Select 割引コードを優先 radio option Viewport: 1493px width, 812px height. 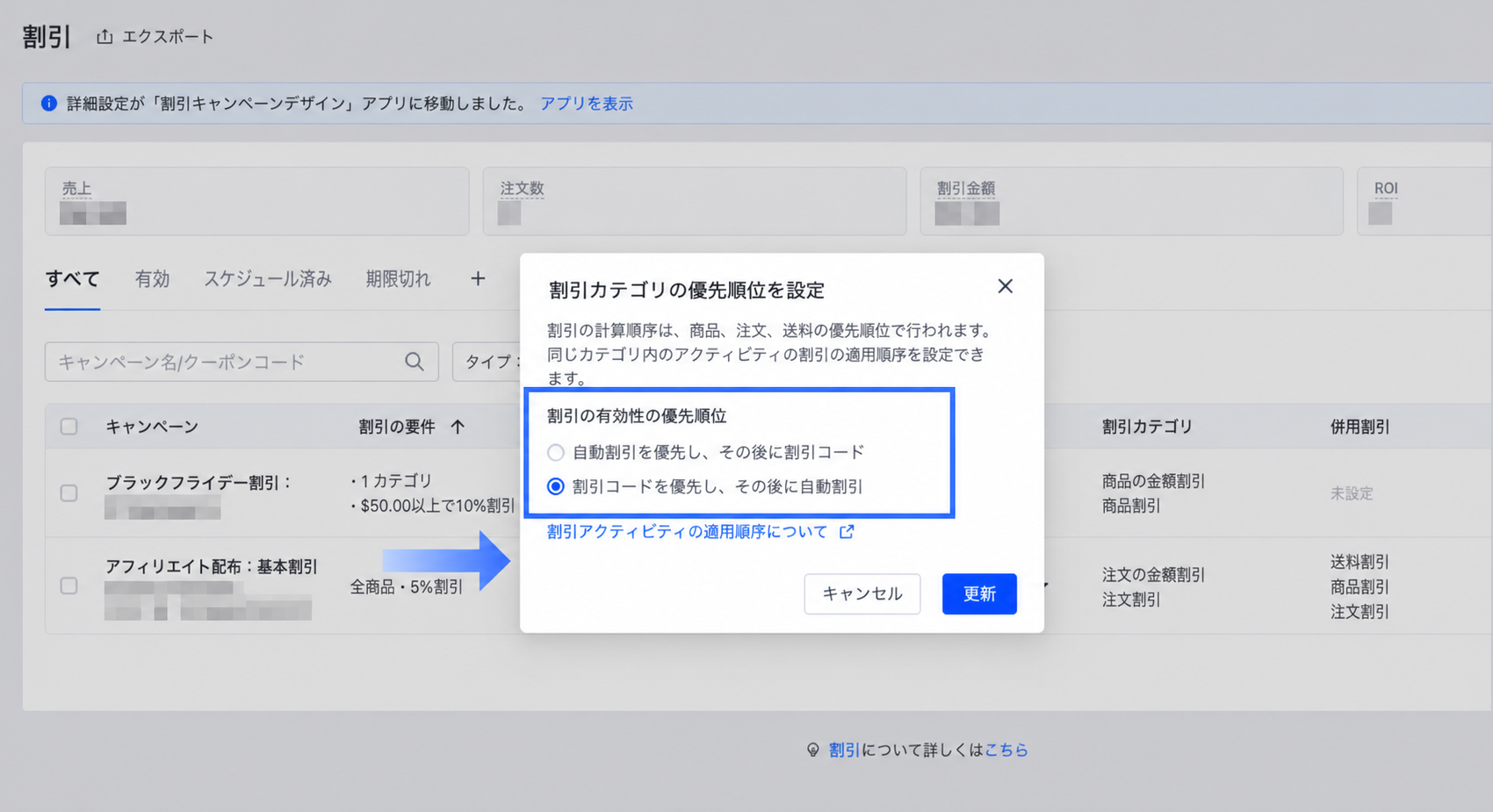555,486
